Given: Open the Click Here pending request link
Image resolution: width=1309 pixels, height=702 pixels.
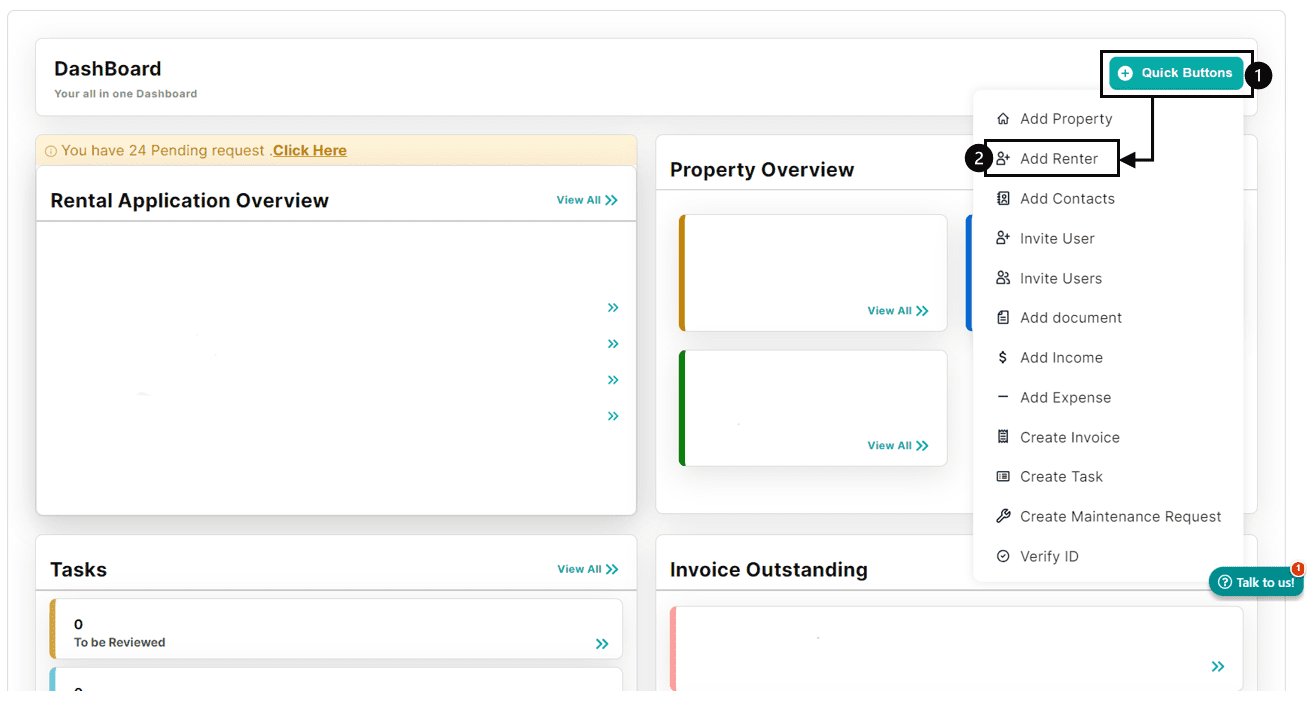Looking at the screenshot, I should click(x=310, y=150).
